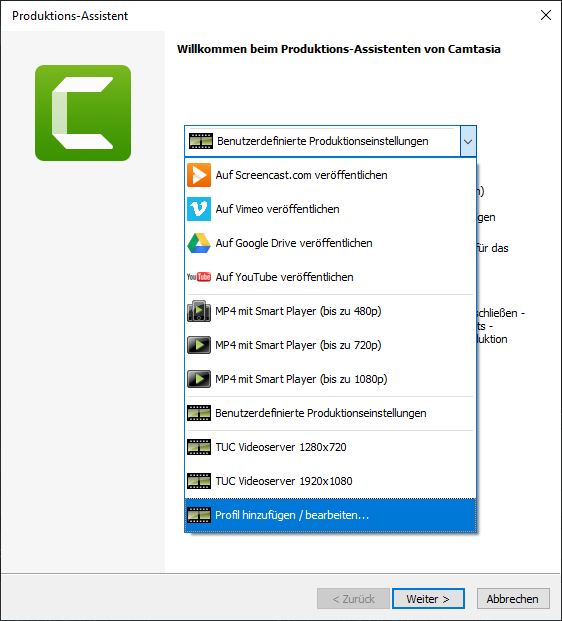The height and width of the screenshot is (621, 562).
Task: Click the combo box showing Benutzerdefinierte Produktionseinstellungen
Action: (330, 141)
